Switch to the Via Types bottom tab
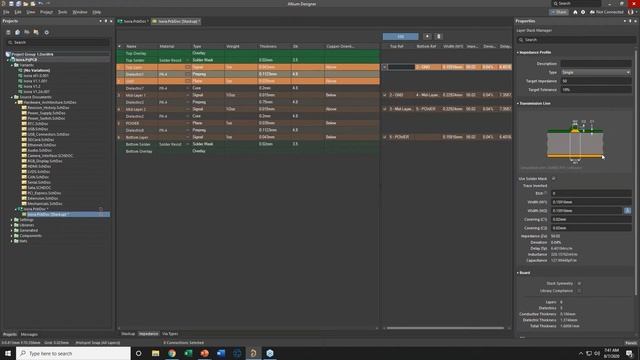The width and height of the screenshot is (640, 360). 170,334
